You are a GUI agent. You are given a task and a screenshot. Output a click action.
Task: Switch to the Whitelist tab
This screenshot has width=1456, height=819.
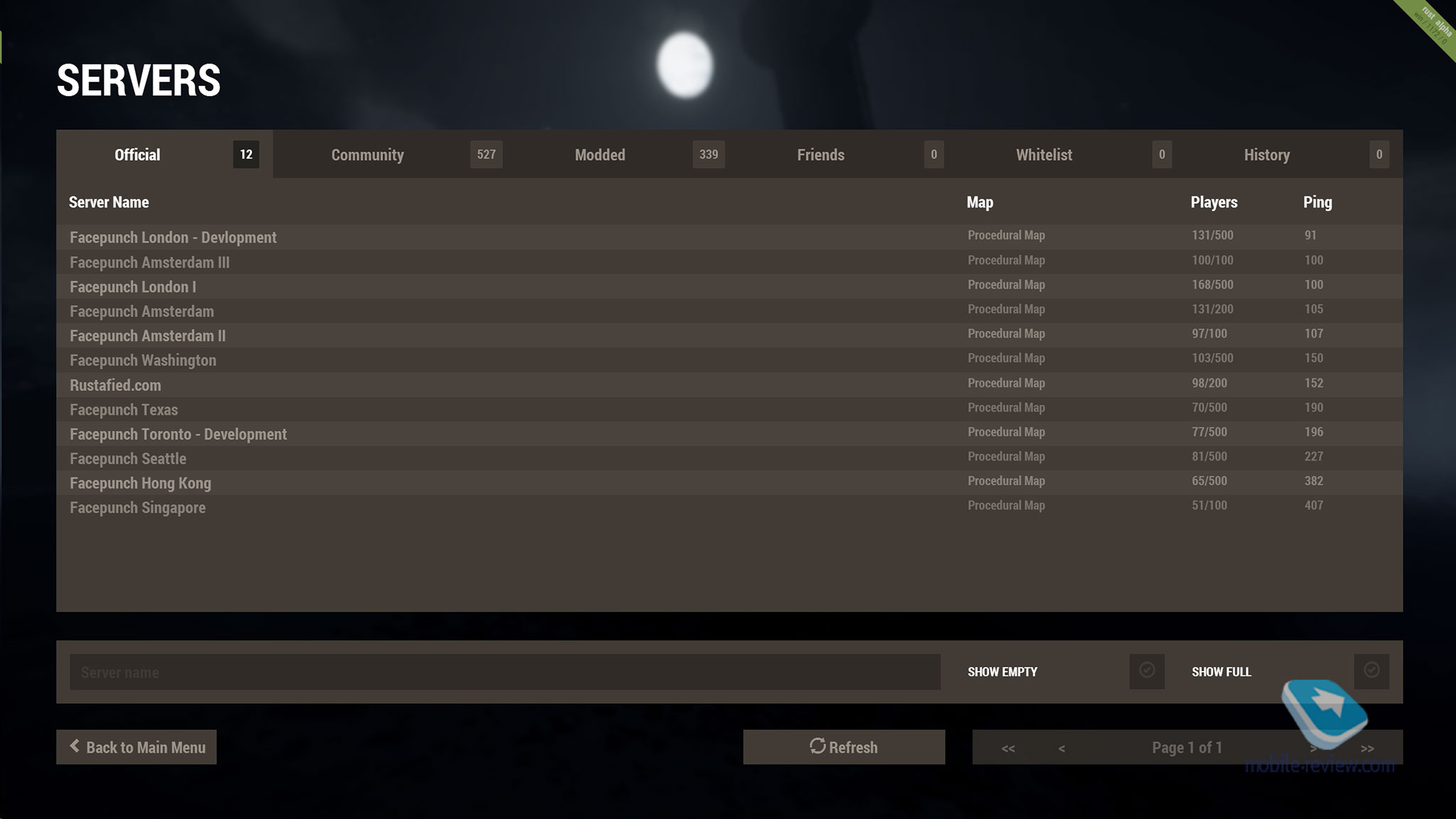pyautogui.click(x=1044, y=154)
